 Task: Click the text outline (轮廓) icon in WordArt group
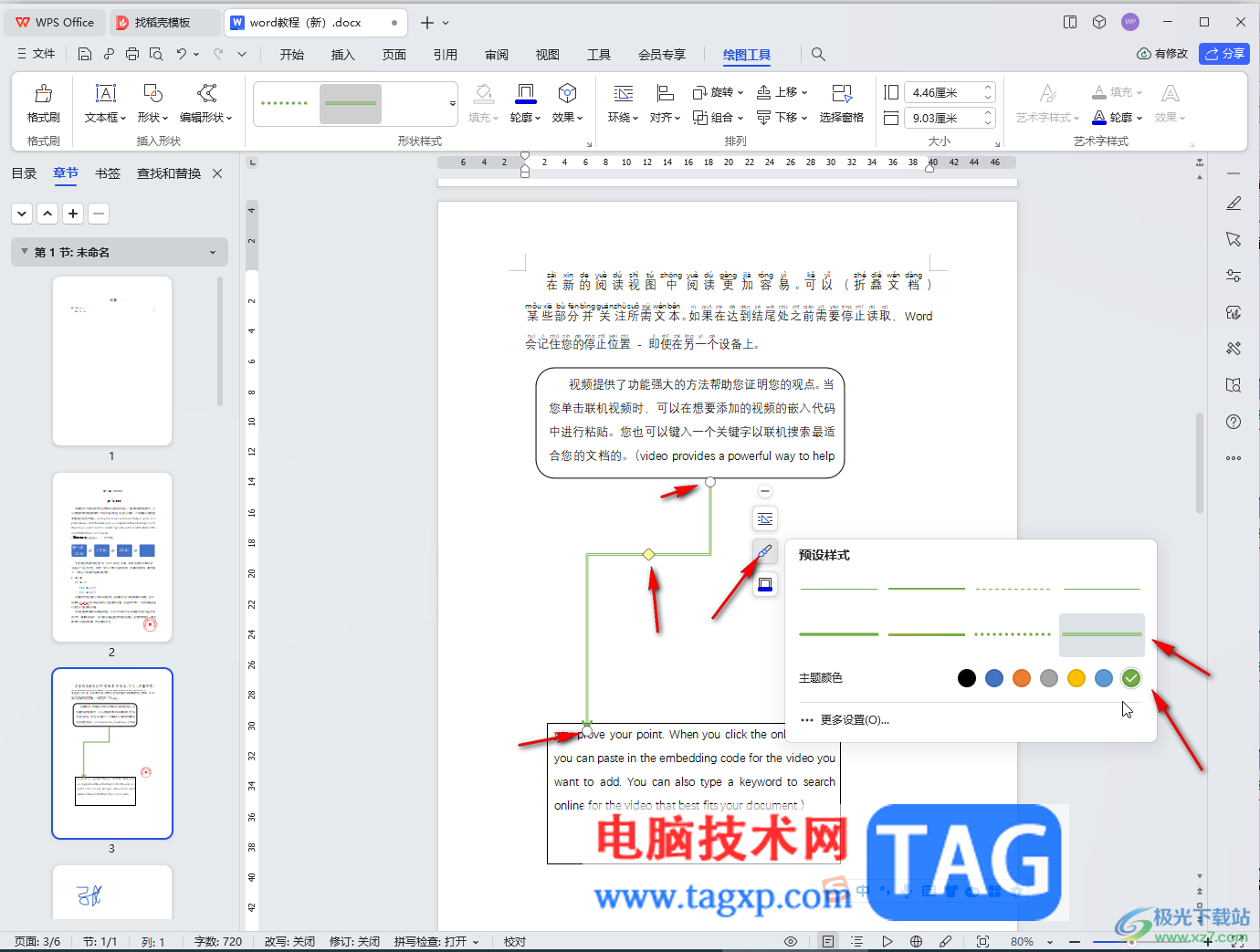[x=1100, y=117]
